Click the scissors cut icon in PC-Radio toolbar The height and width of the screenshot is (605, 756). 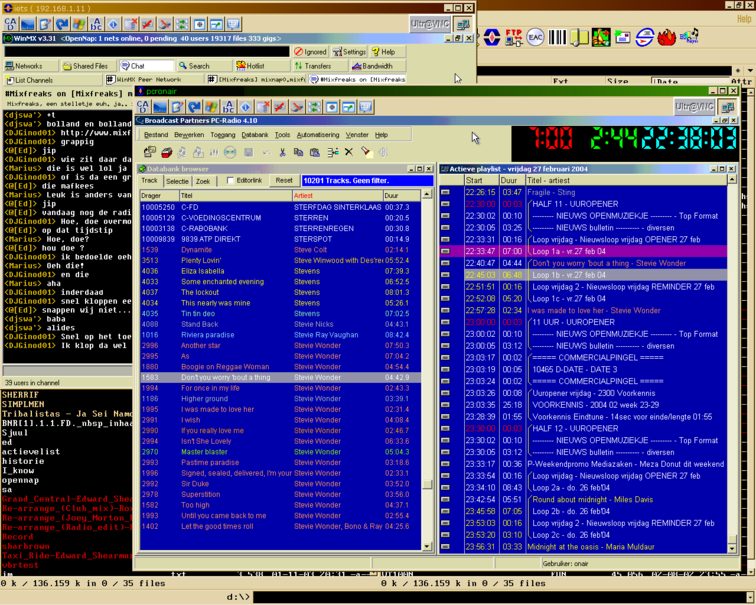pyautogui.click(x=283, y=153)
